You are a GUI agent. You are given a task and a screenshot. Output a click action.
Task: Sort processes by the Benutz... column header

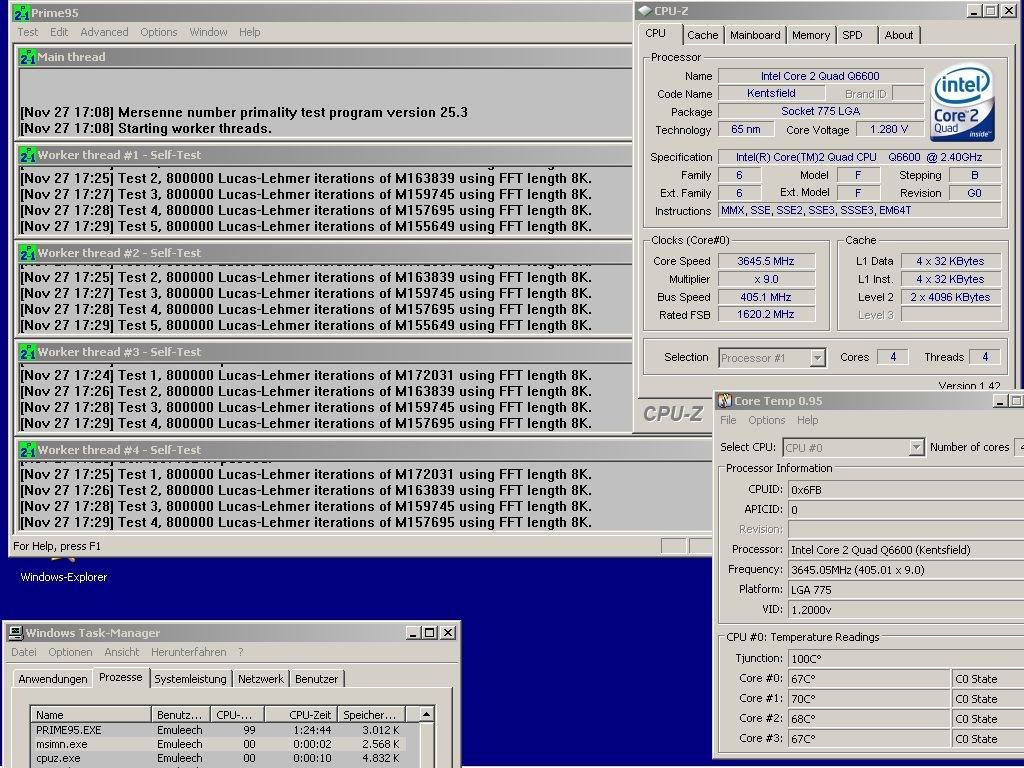[181, 714]
